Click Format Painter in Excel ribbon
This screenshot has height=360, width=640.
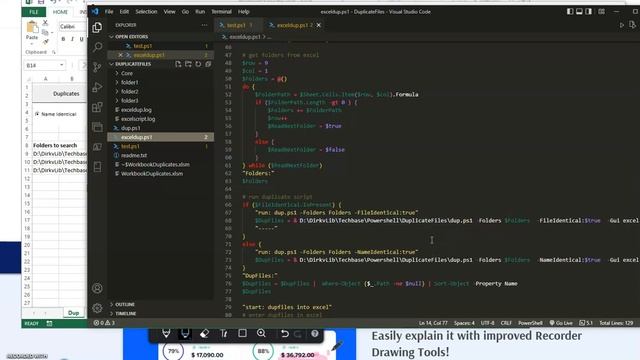coord(45,42)
